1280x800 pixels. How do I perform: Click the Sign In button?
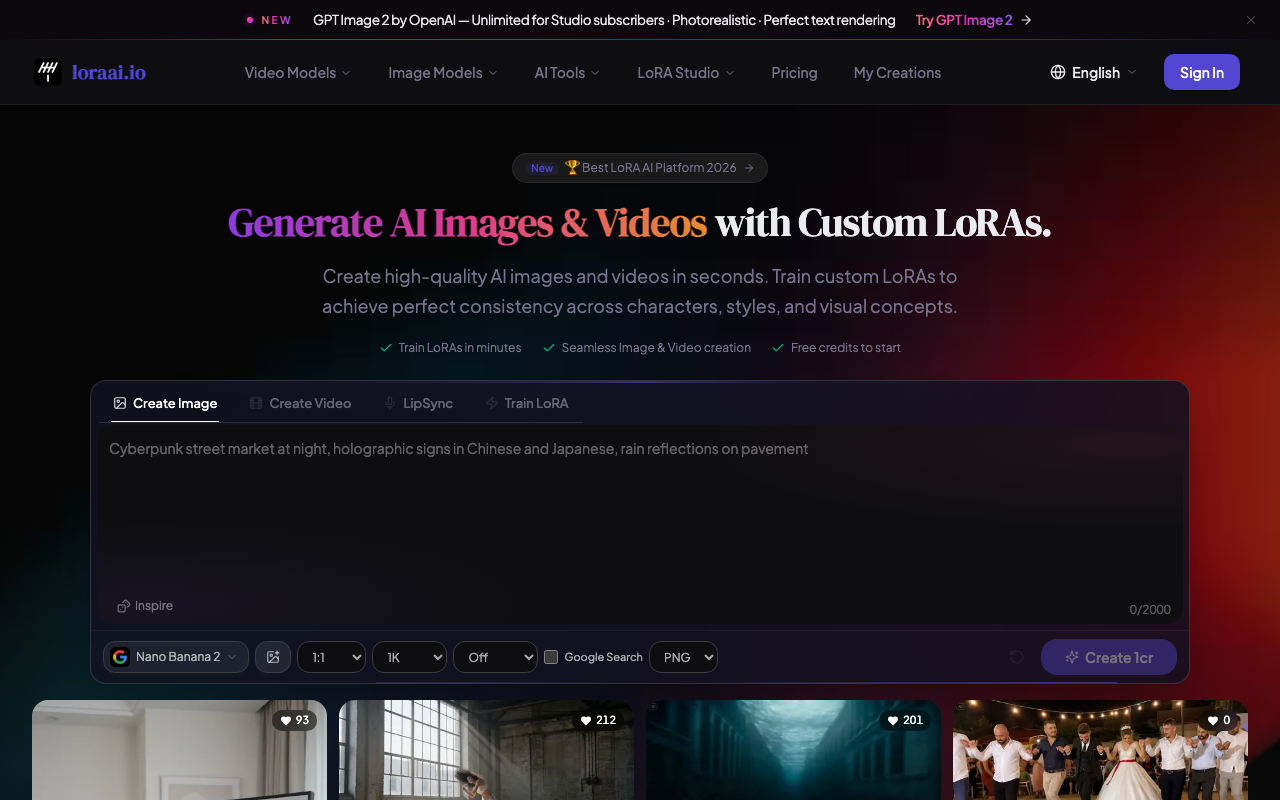pos(1202,72)
